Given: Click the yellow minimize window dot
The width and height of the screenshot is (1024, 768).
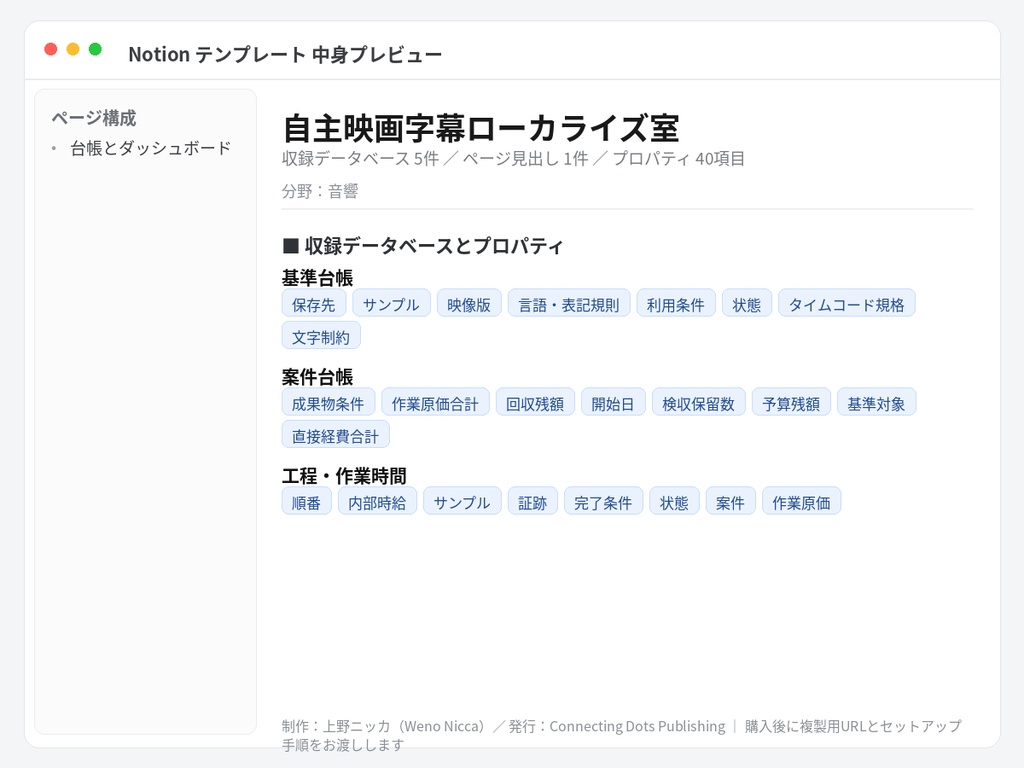Looking at the screenshot, I should tap(73, 49).
